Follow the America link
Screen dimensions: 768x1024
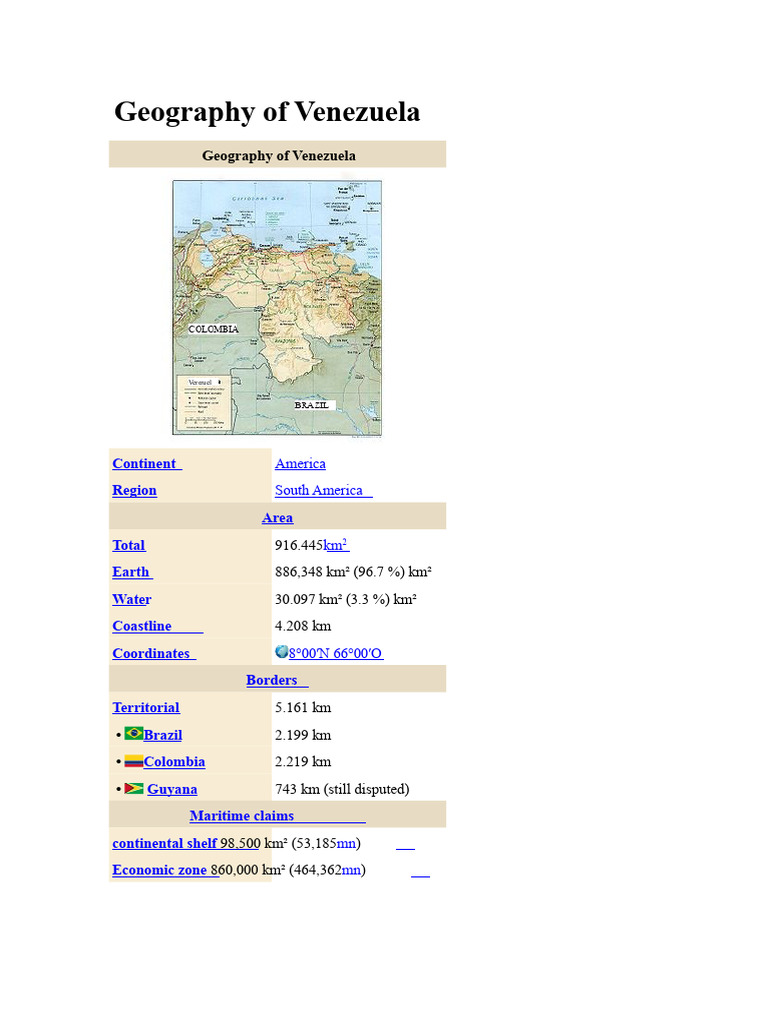[300, 464]
